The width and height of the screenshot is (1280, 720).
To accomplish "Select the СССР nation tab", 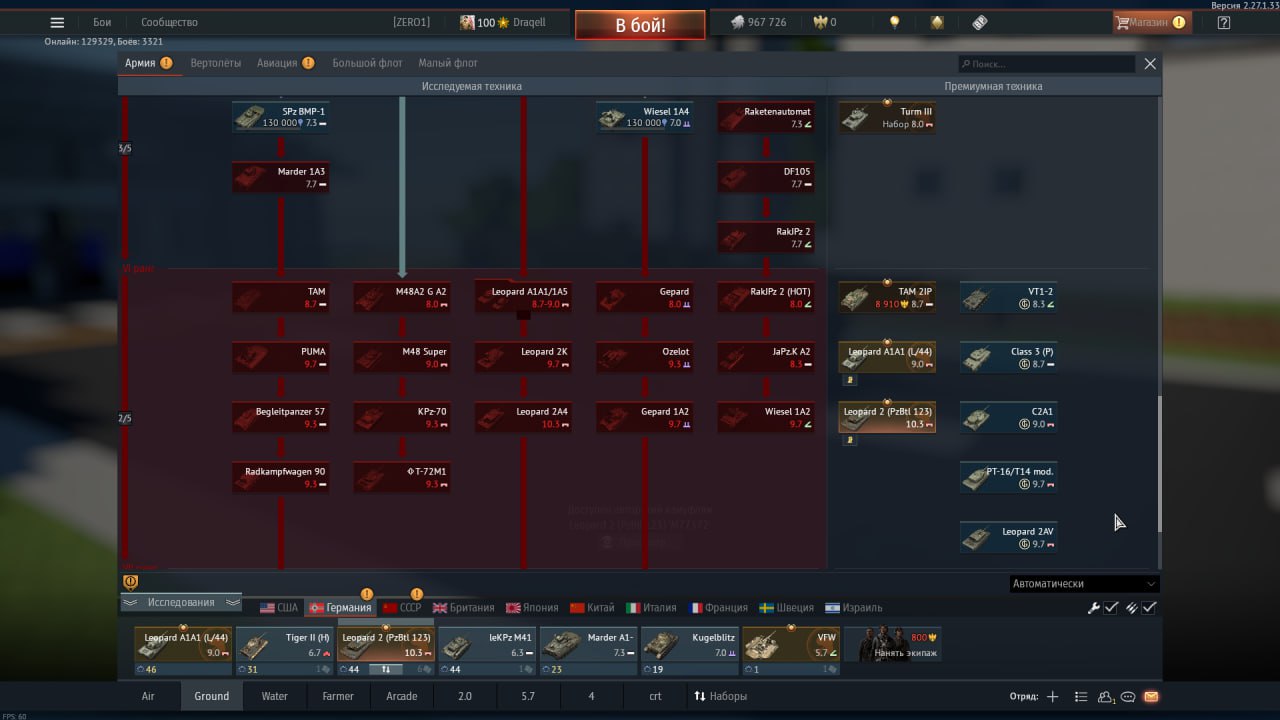I will click(402, 607).
